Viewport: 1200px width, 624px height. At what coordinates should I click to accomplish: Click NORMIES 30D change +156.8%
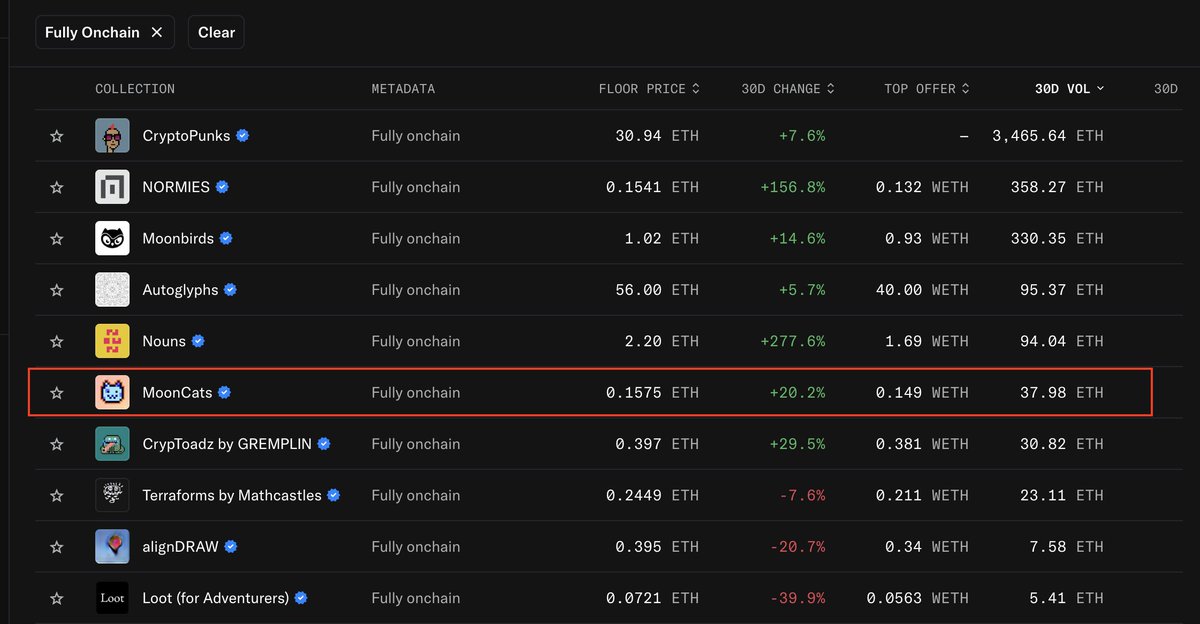pyautogui.click(x=793, y=187)
